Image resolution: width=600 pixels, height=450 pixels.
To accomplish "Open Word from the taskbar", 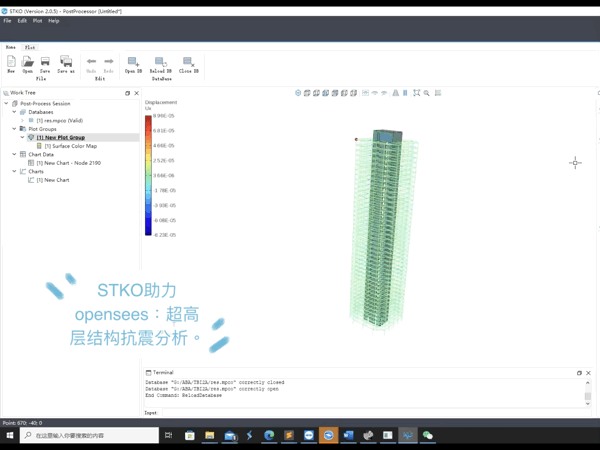I will [348, 435].
